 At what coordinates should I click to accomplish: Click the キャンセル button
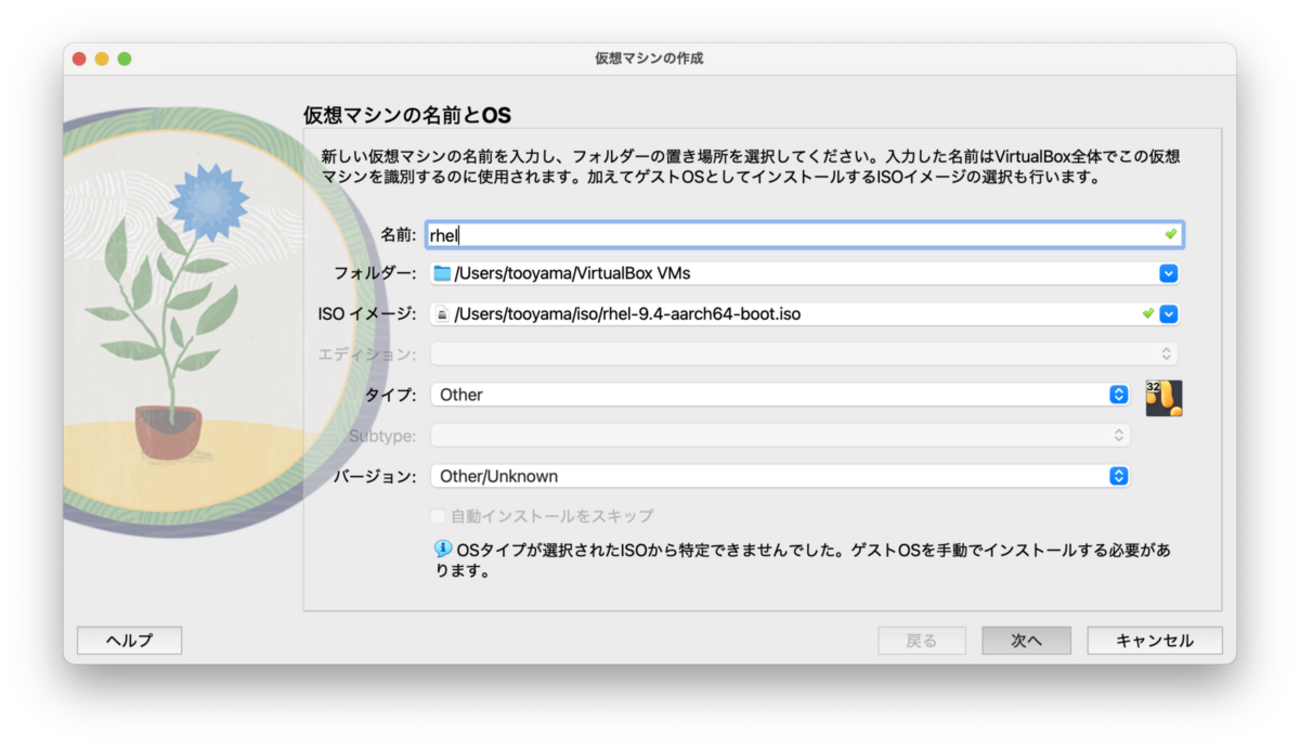click(1154, 640)
